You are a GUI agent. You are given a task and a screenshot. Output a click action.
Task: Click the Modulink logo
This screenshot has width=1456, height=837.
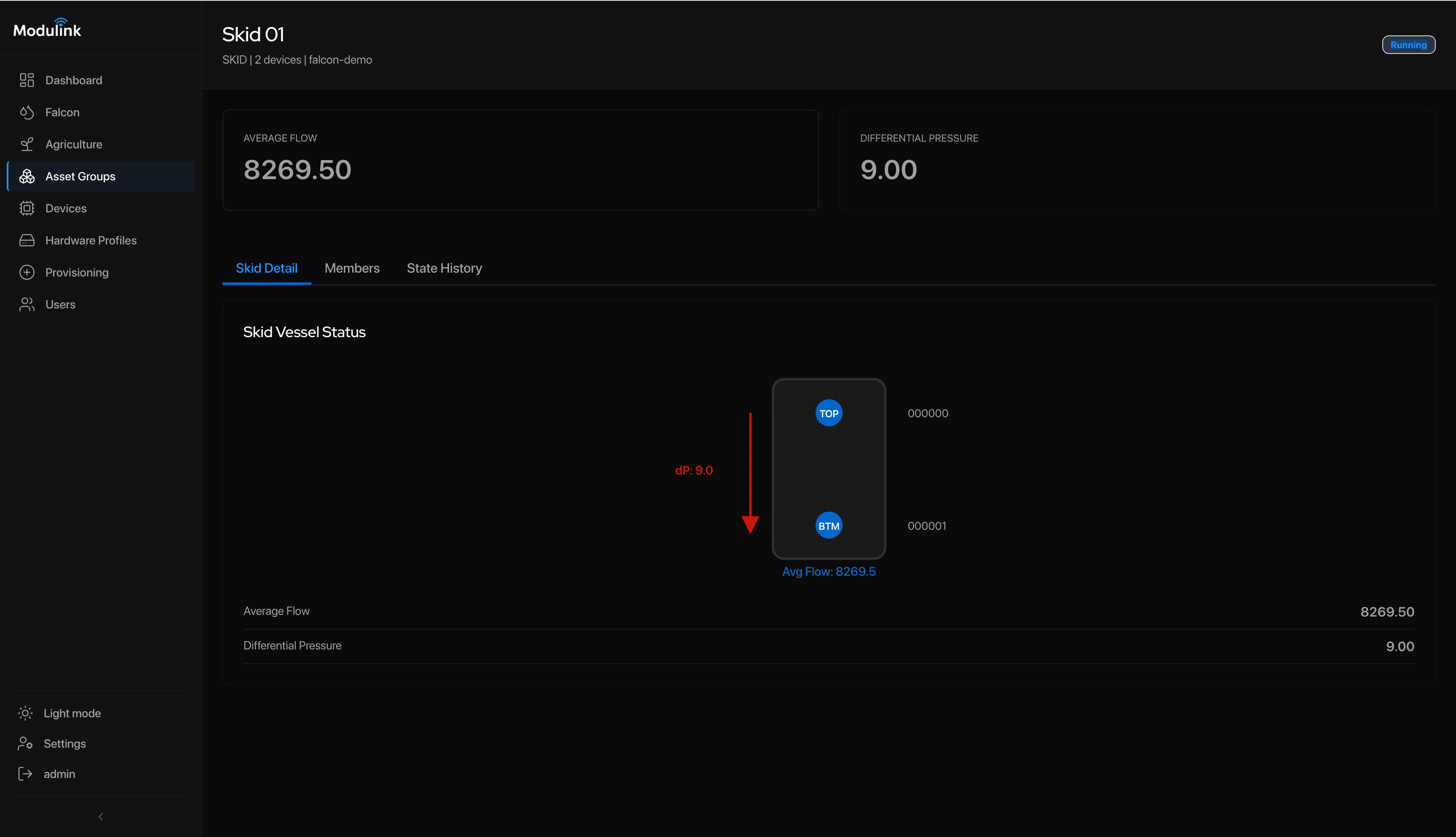tap(47, 29)
